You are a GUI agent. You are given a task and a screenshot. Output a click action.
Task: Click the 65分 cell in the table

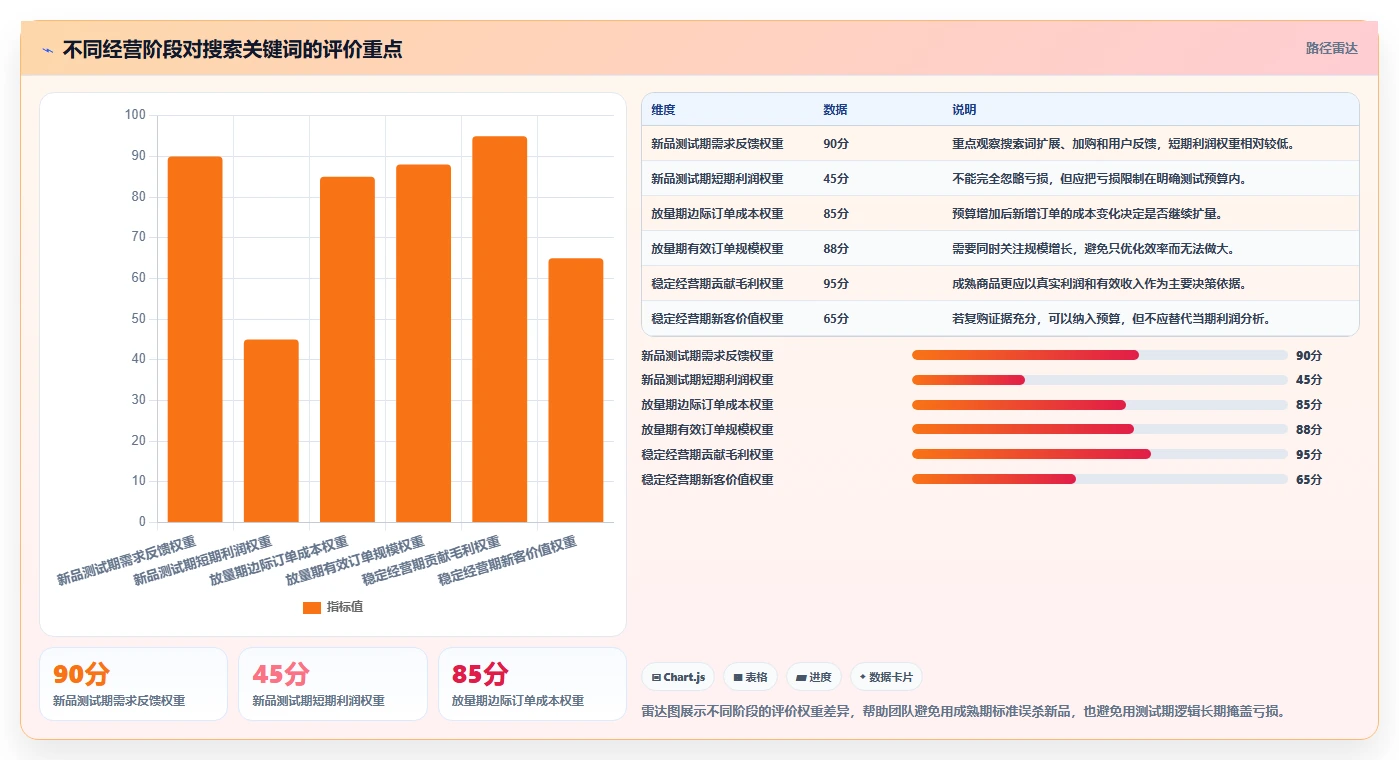[x=836, y=319]
